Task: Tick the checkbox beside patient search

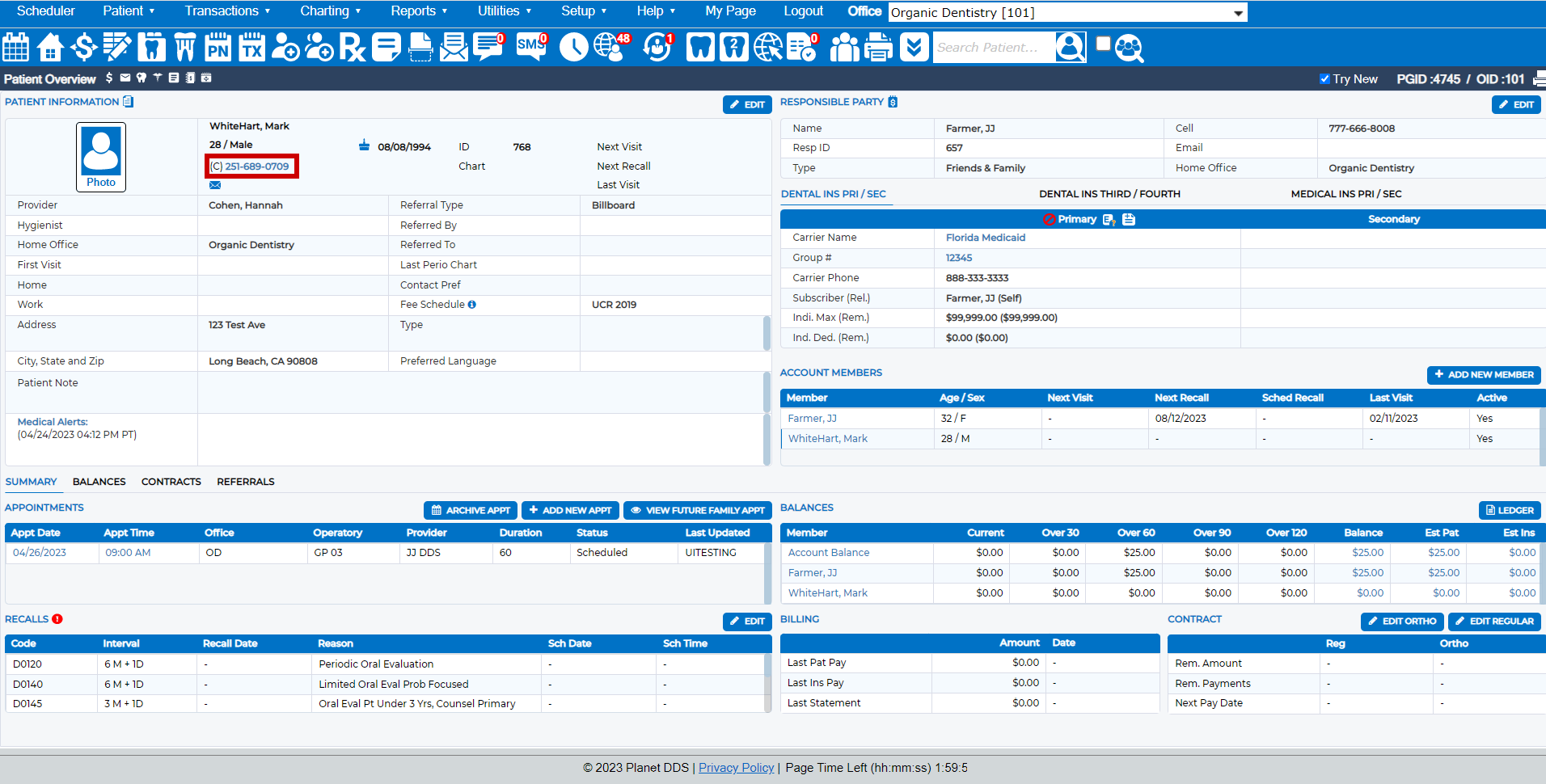Action: pyautogui.click(x=1103, y=44)
